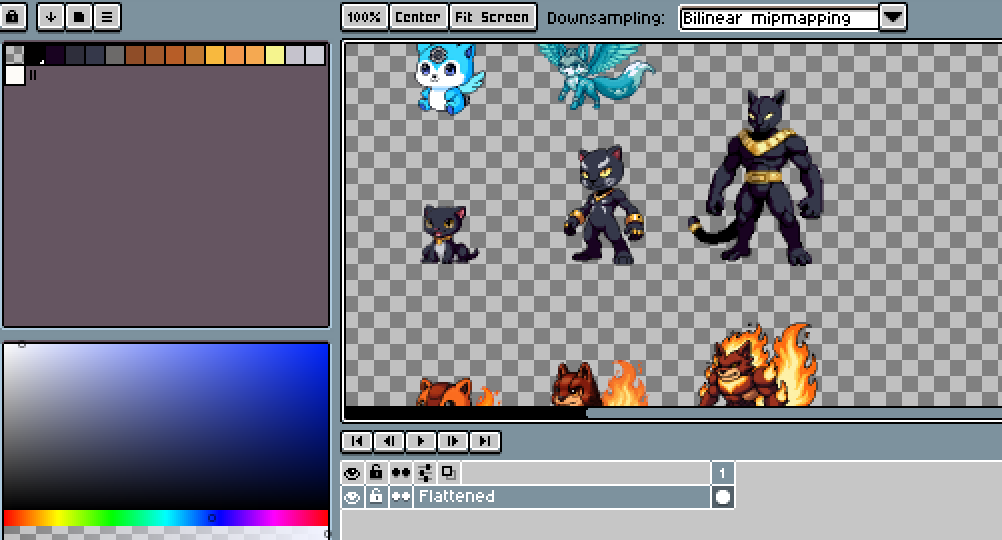Click the Bilinear mipmapping field
The width and height of the screenshot is (1002, 540).
point(779,18)
